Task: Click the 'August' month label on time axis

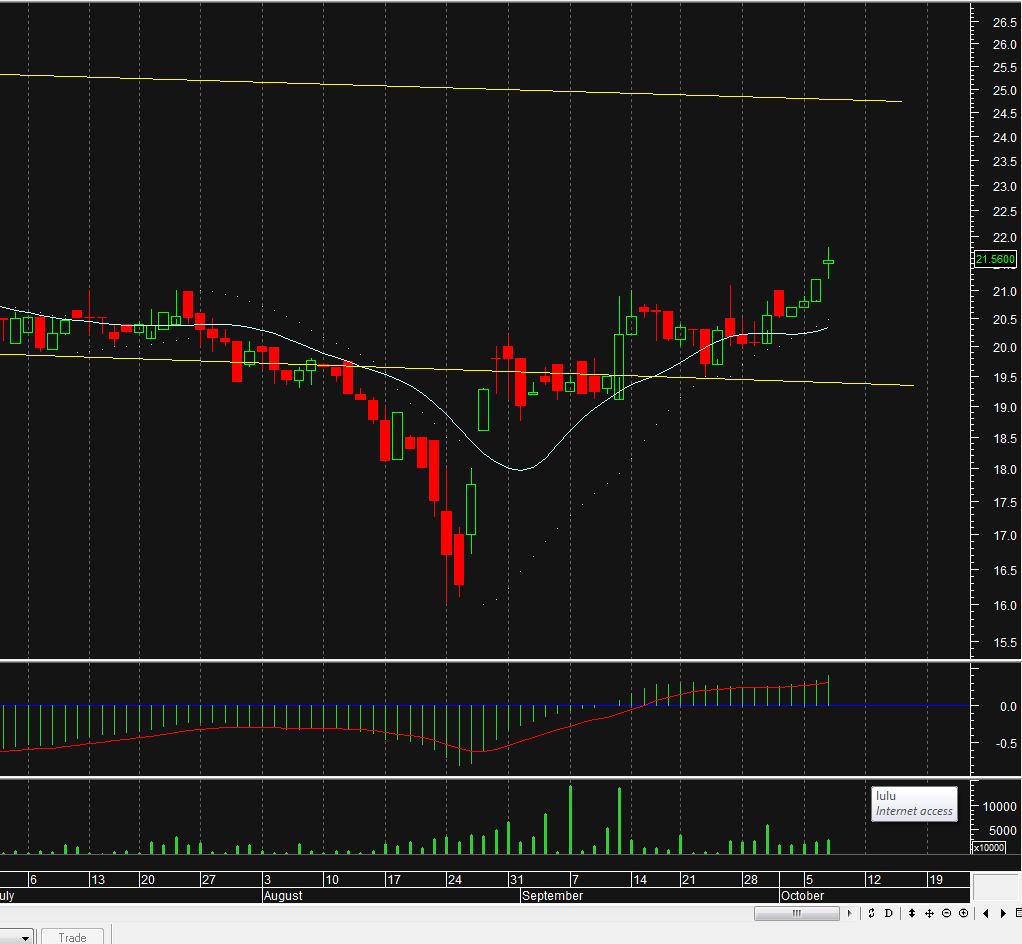Action: (283, 896)
